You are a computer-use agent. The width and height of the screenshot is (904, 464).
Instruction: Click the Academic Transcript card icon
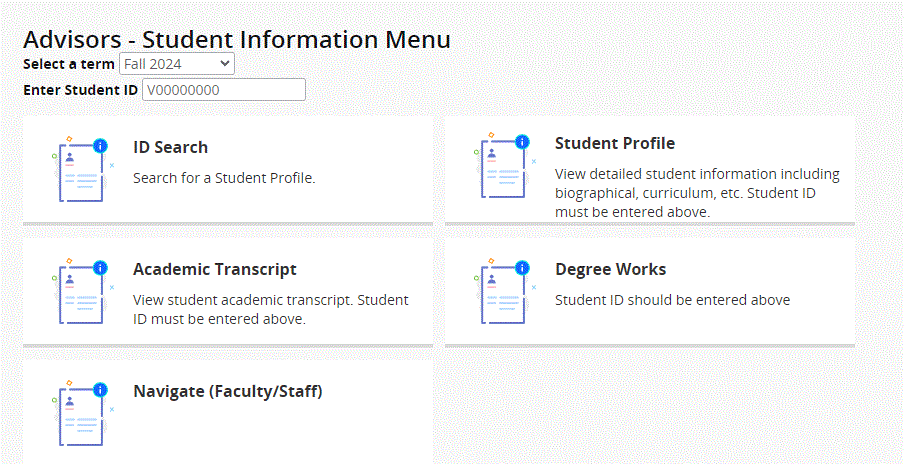coord(82,291)
